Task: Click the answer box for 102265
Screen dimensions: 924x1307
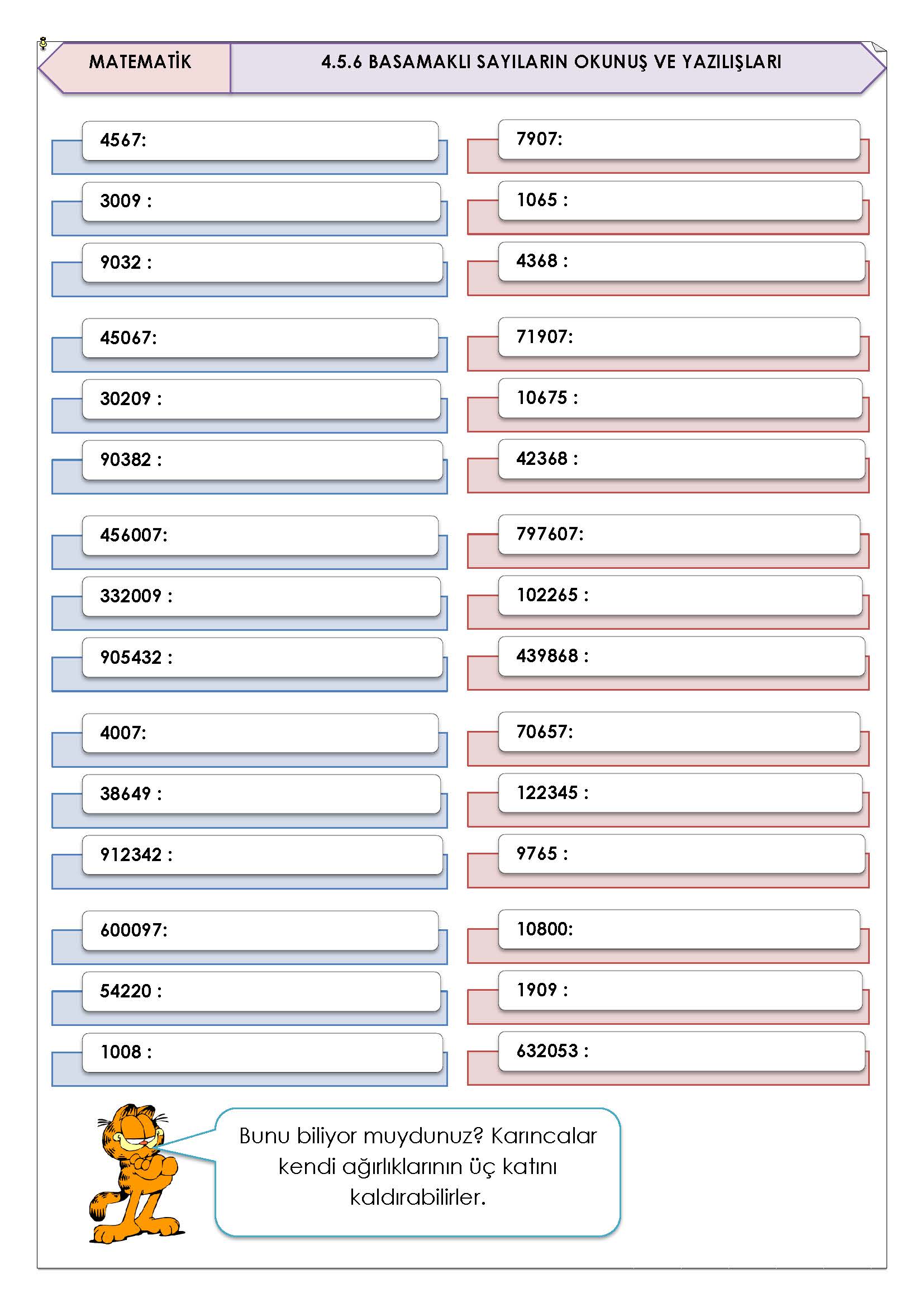Action: 680,596
